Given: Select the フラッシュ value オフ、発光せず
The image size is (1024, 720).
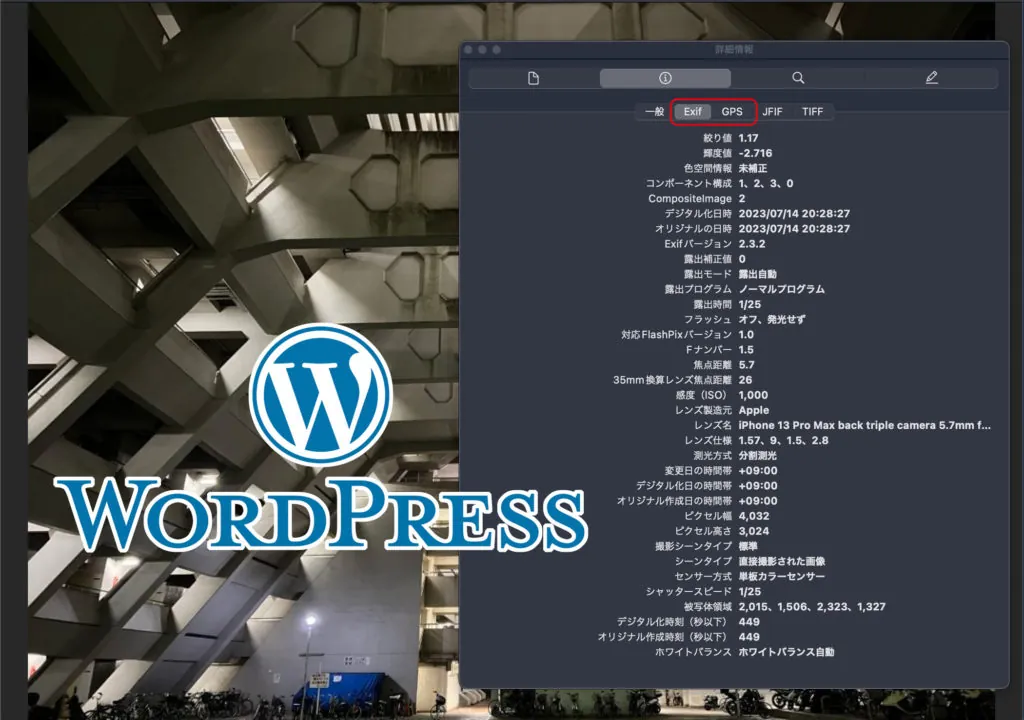Looking at the screenshot, I should click(772, 319).
